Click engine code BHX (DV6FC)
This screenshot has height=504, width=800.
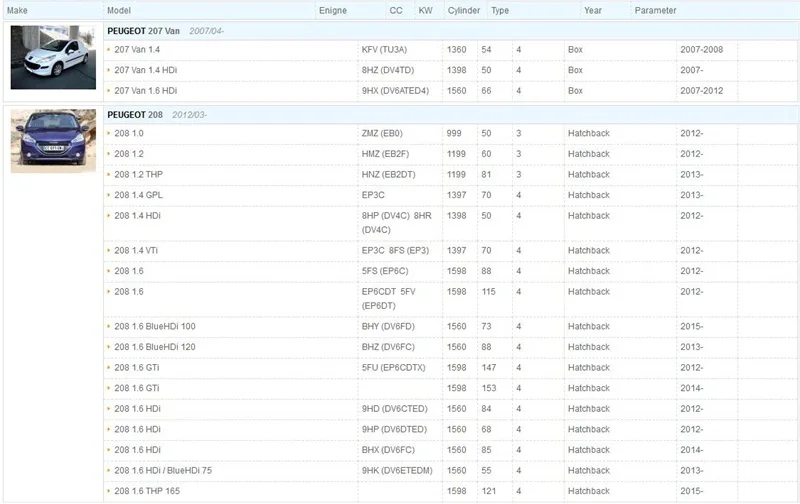pos(388,450)
